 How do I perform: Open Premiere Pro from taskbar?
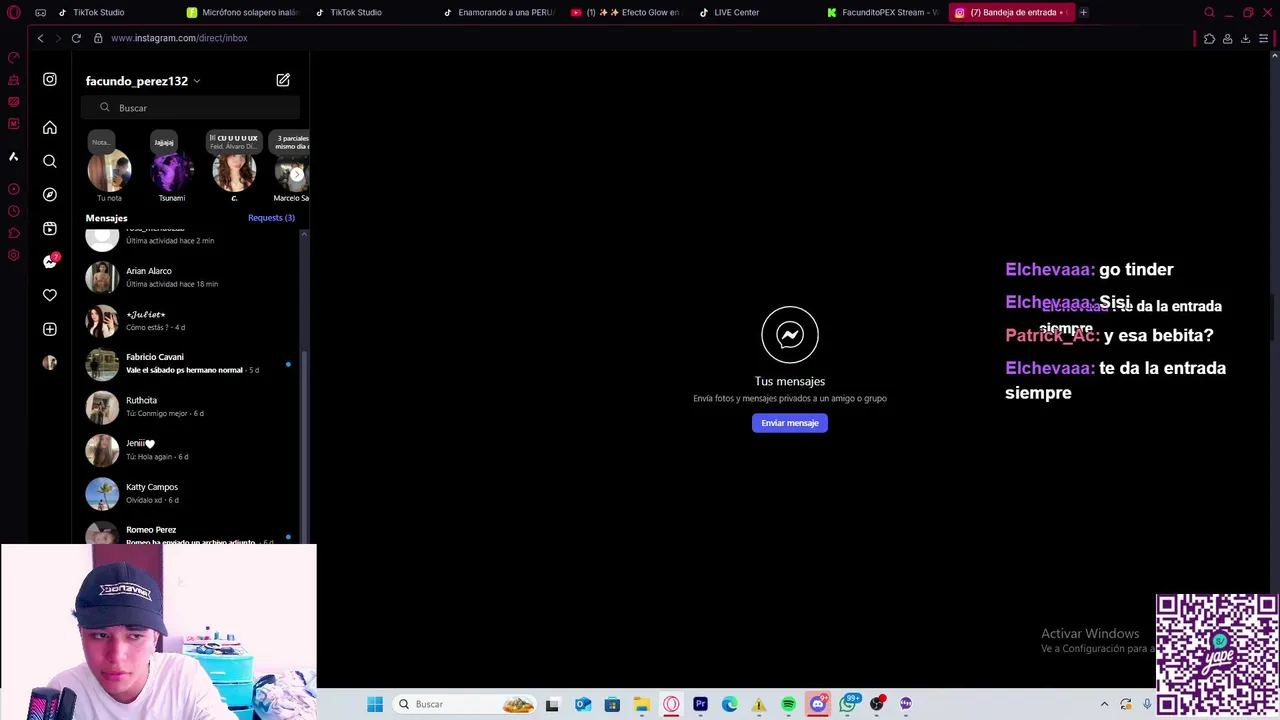pos(700,704)
